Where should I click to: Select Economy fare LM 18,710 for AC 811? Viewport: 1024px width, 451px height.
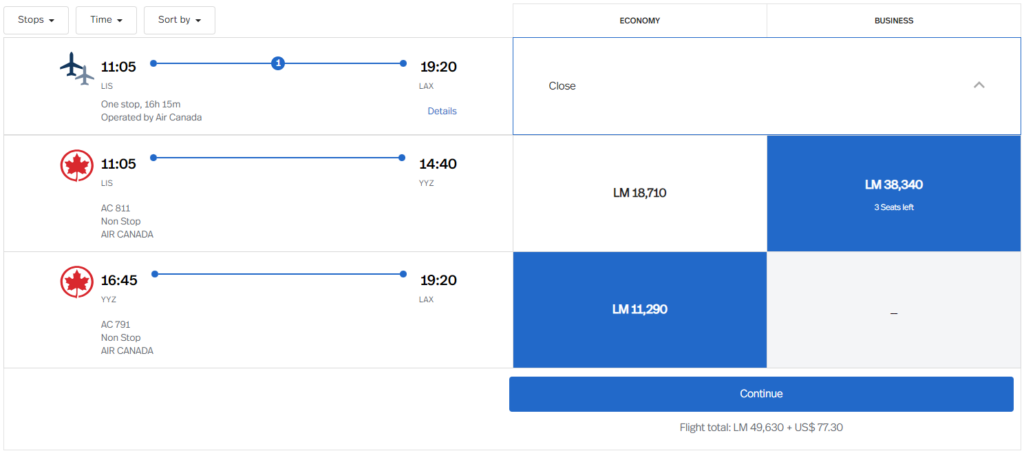coord(640,192)
